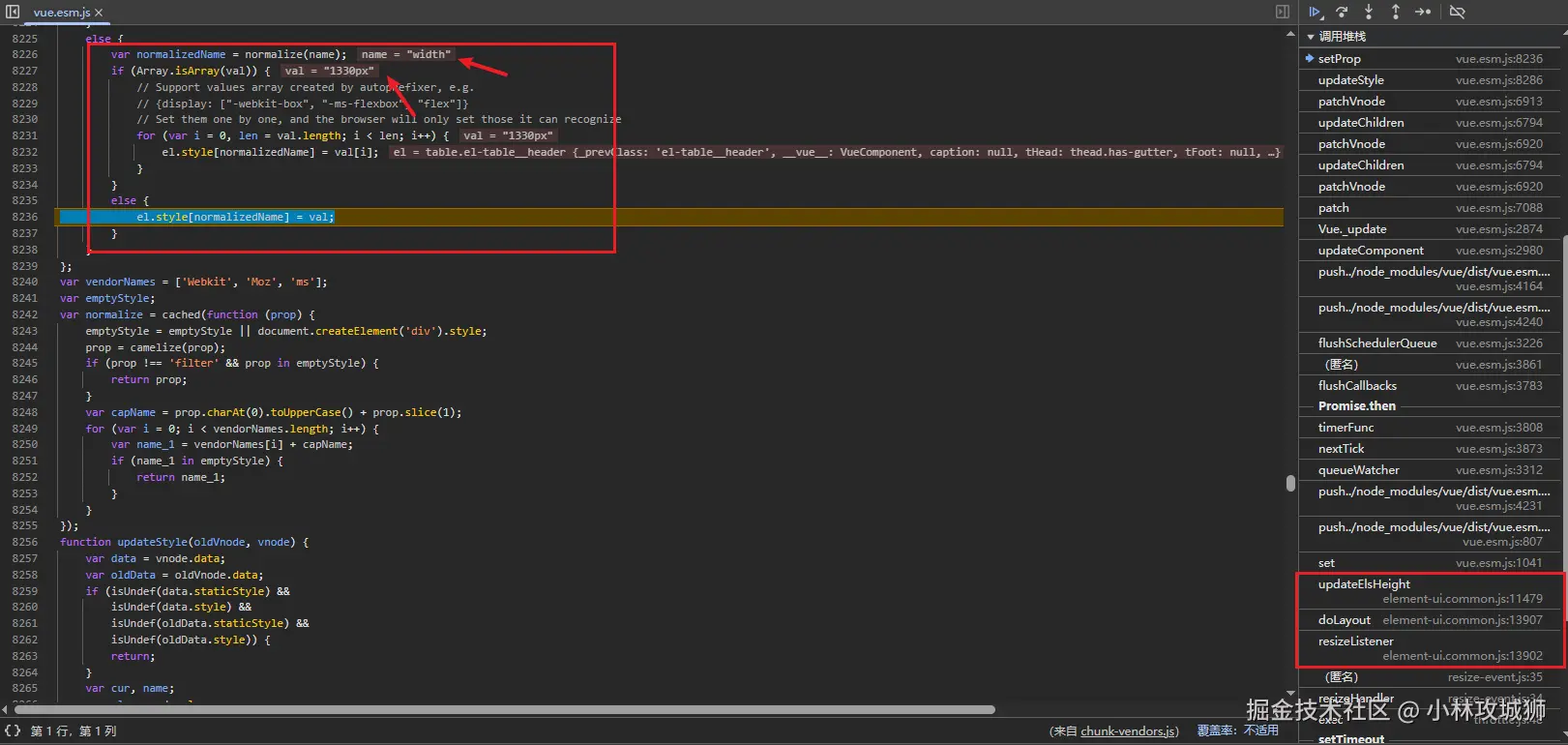Open the chunk-vendors.js source link
This screenshot has width=1568, height=745.
tap(1129, 731)
